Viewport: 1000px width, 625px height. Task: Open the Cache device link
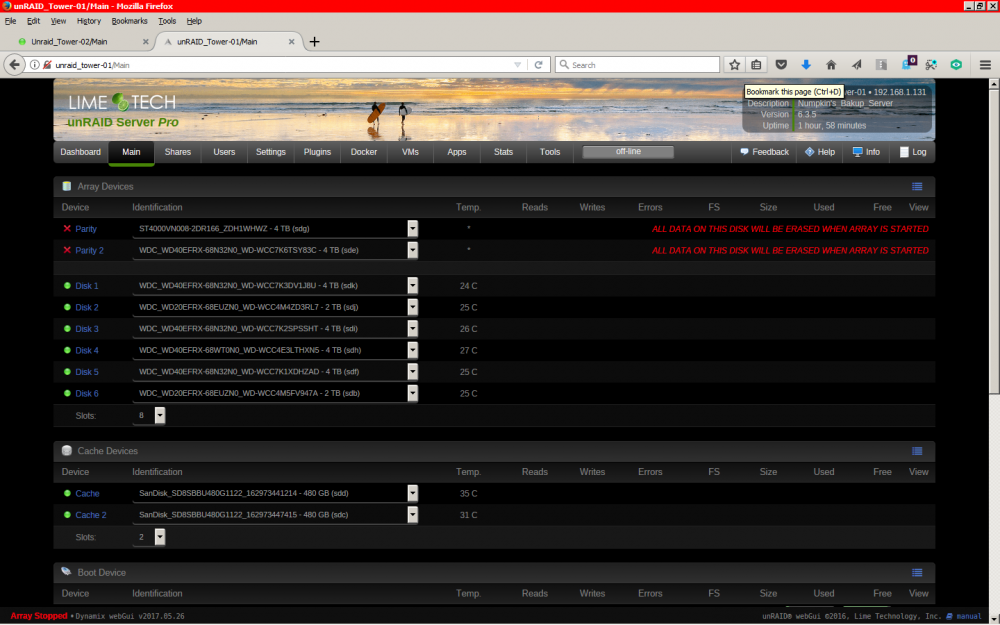[87, 493]
